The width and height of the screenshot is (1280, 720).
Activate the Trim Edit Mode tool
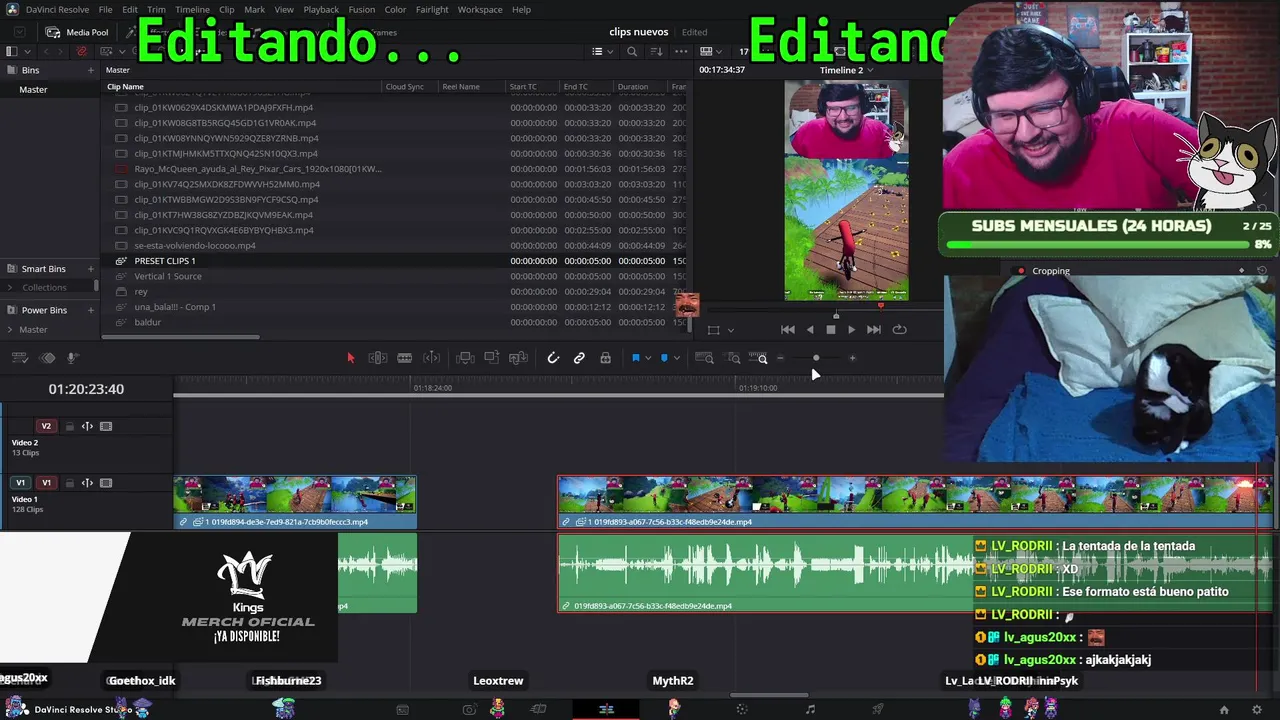click(x=378, y=358)
